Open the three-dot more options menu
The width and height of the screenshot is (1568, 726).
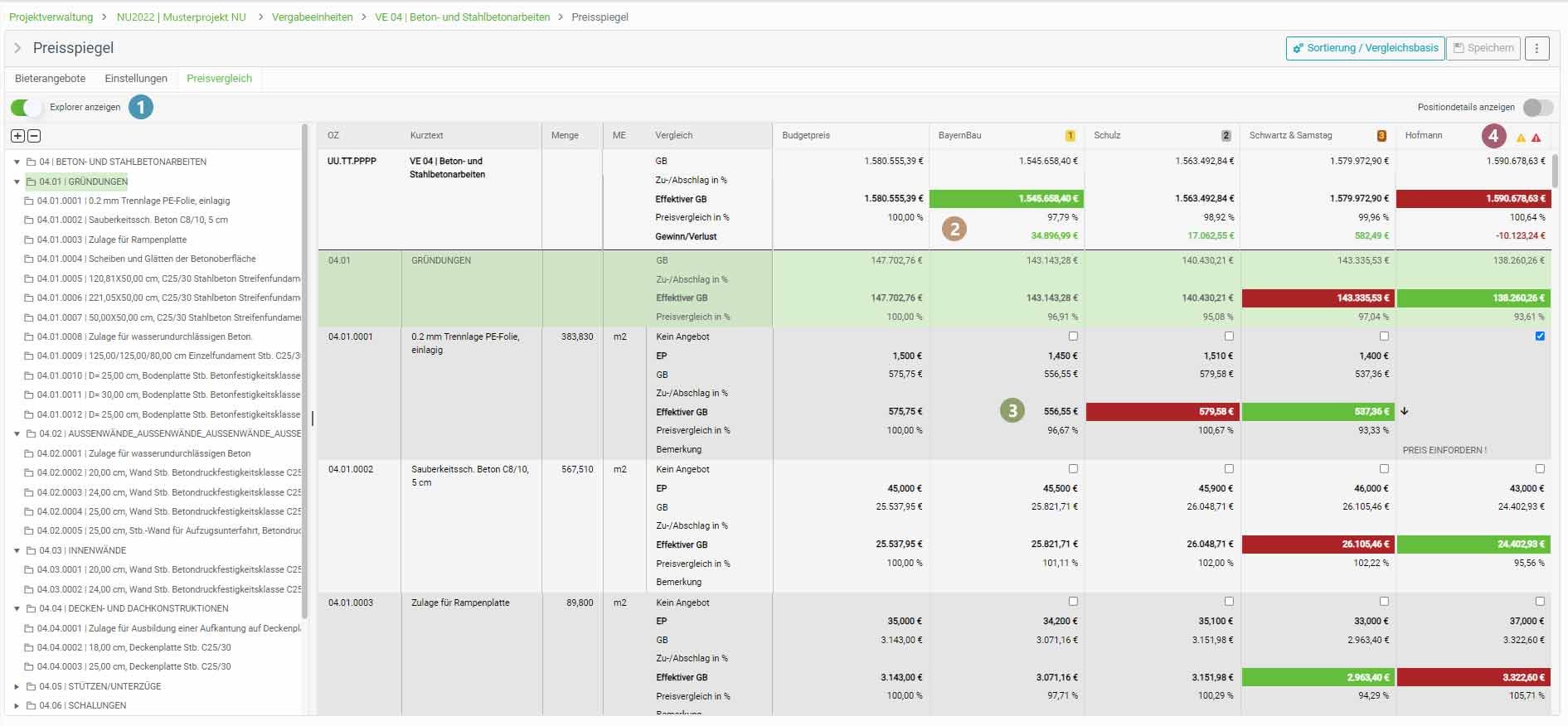[1536, 48]
